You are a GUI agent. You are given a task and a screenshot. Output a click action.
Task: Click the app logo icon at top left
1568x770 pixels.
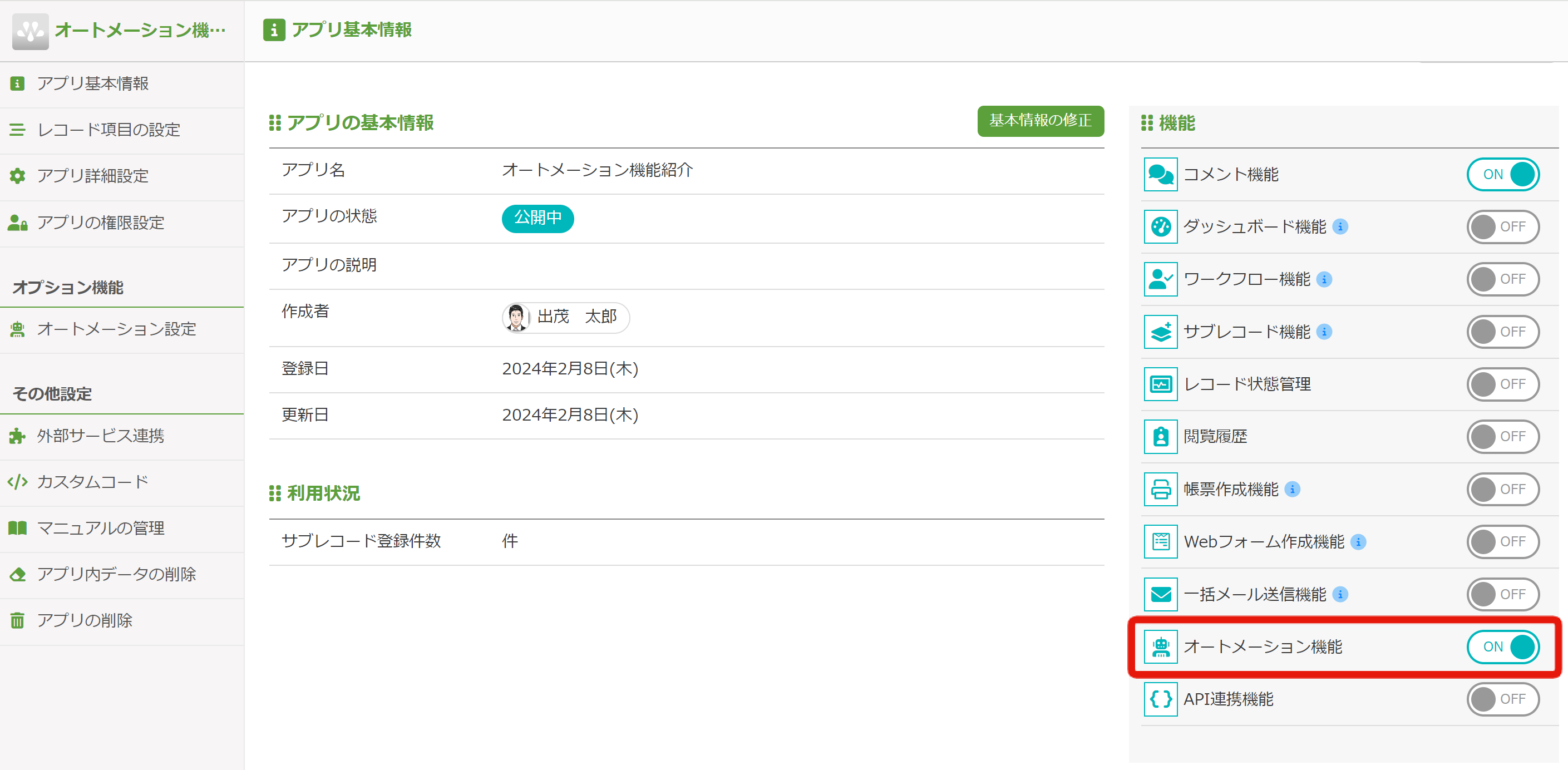click(x=30, y=31)
